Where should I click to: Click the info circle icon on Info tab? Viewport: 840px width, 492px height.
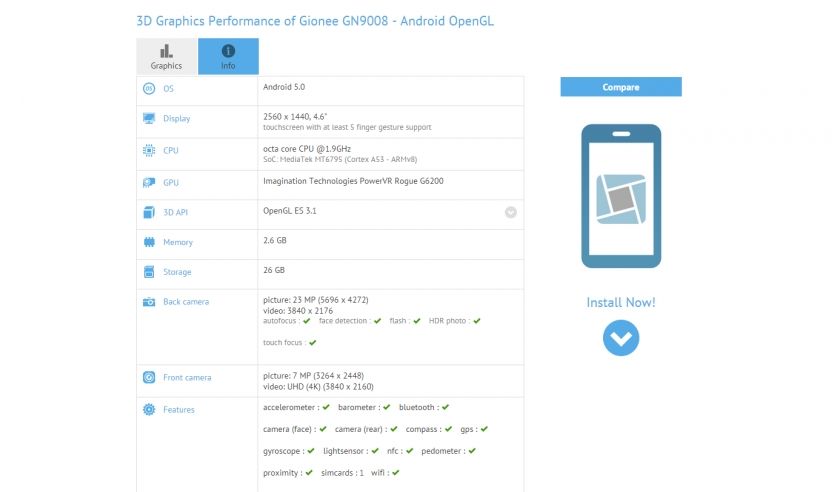(x=228, y=51)
